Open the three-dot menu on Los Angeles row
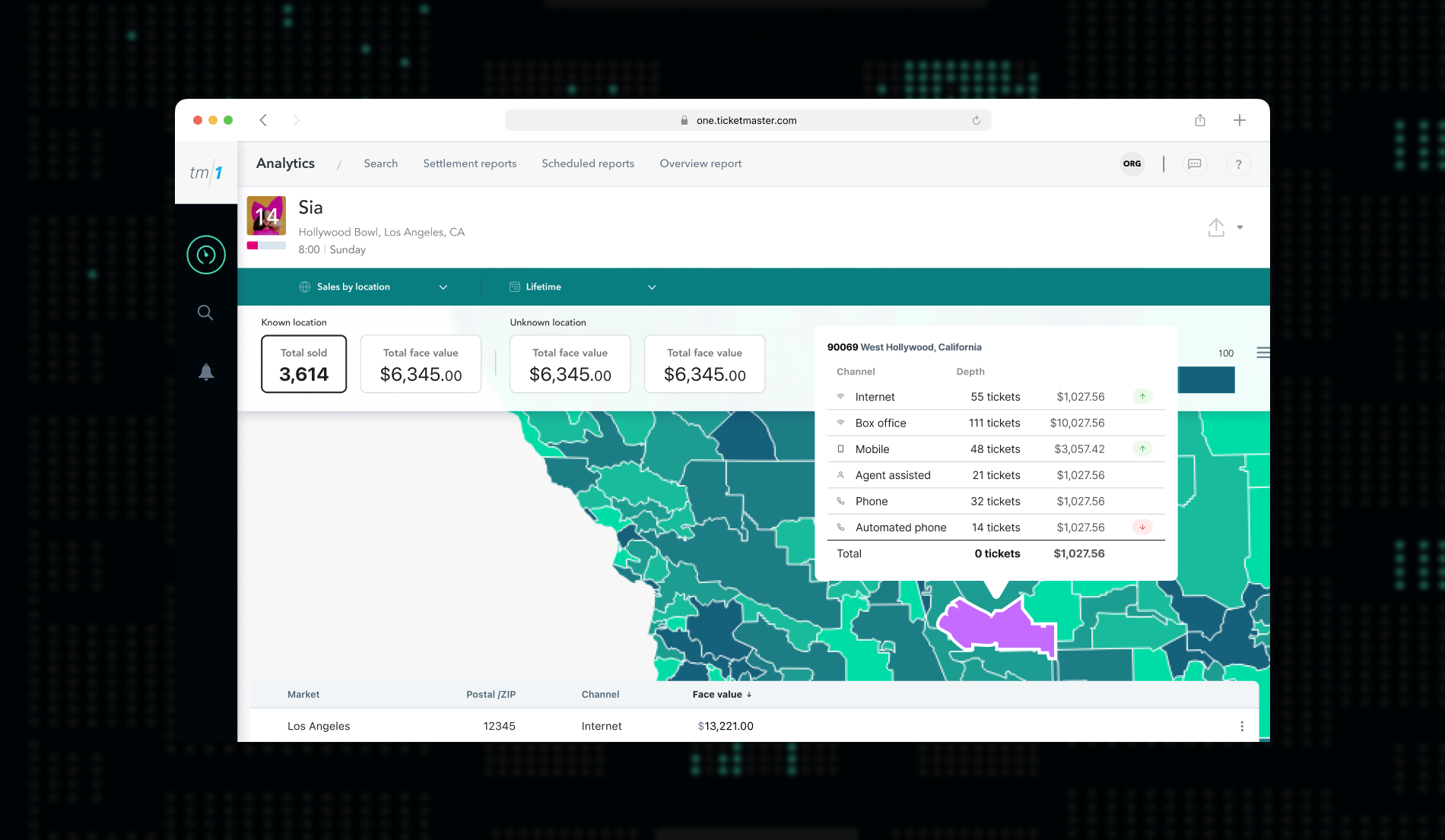The height and width of the screenshot is (840, 1445). click(1242, 726)
